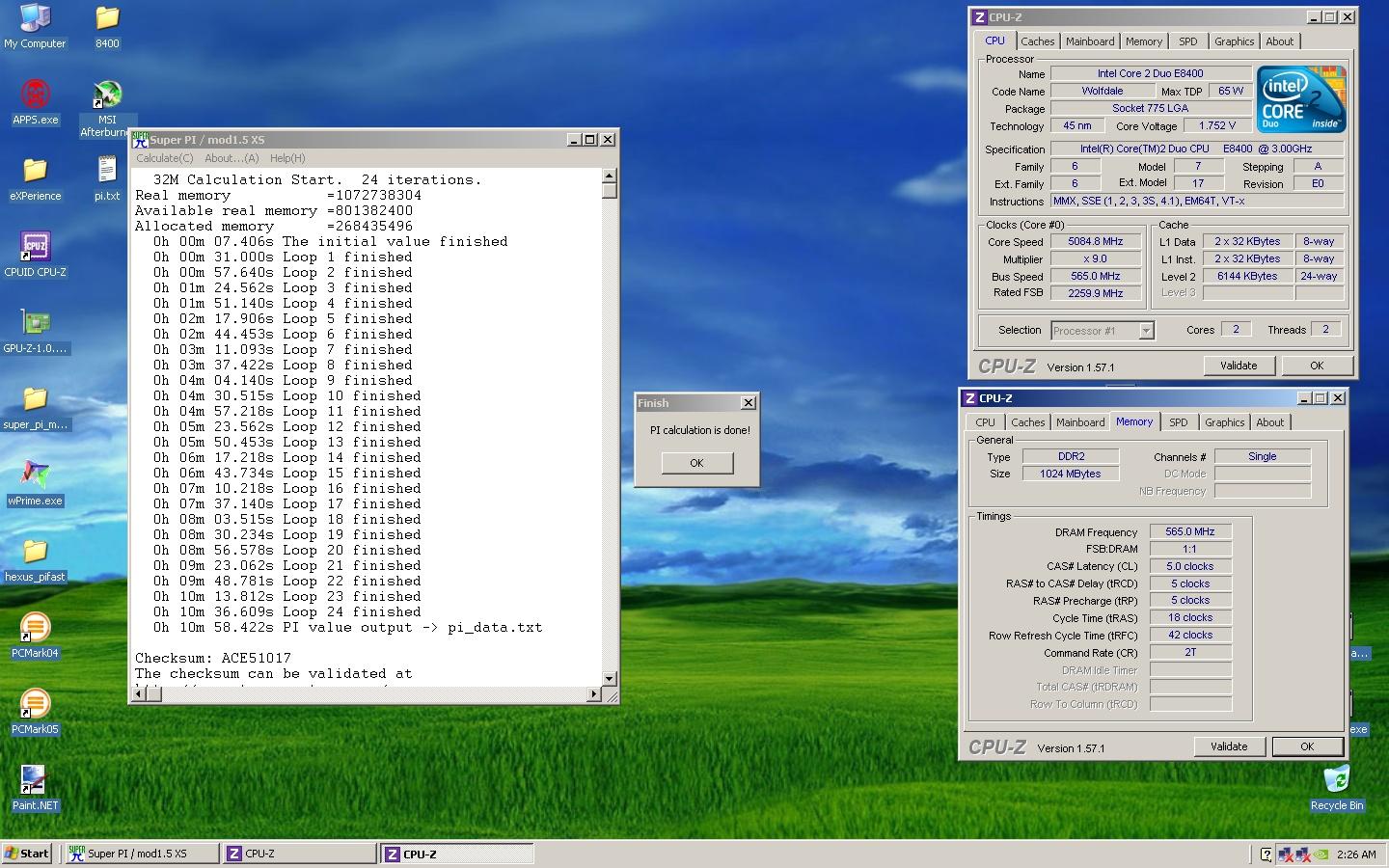Image resolution: width=1389 pixels, height=868 pixels.
Task: Click the taskbar clock showing 2:26 AM
Action: 1356,854
